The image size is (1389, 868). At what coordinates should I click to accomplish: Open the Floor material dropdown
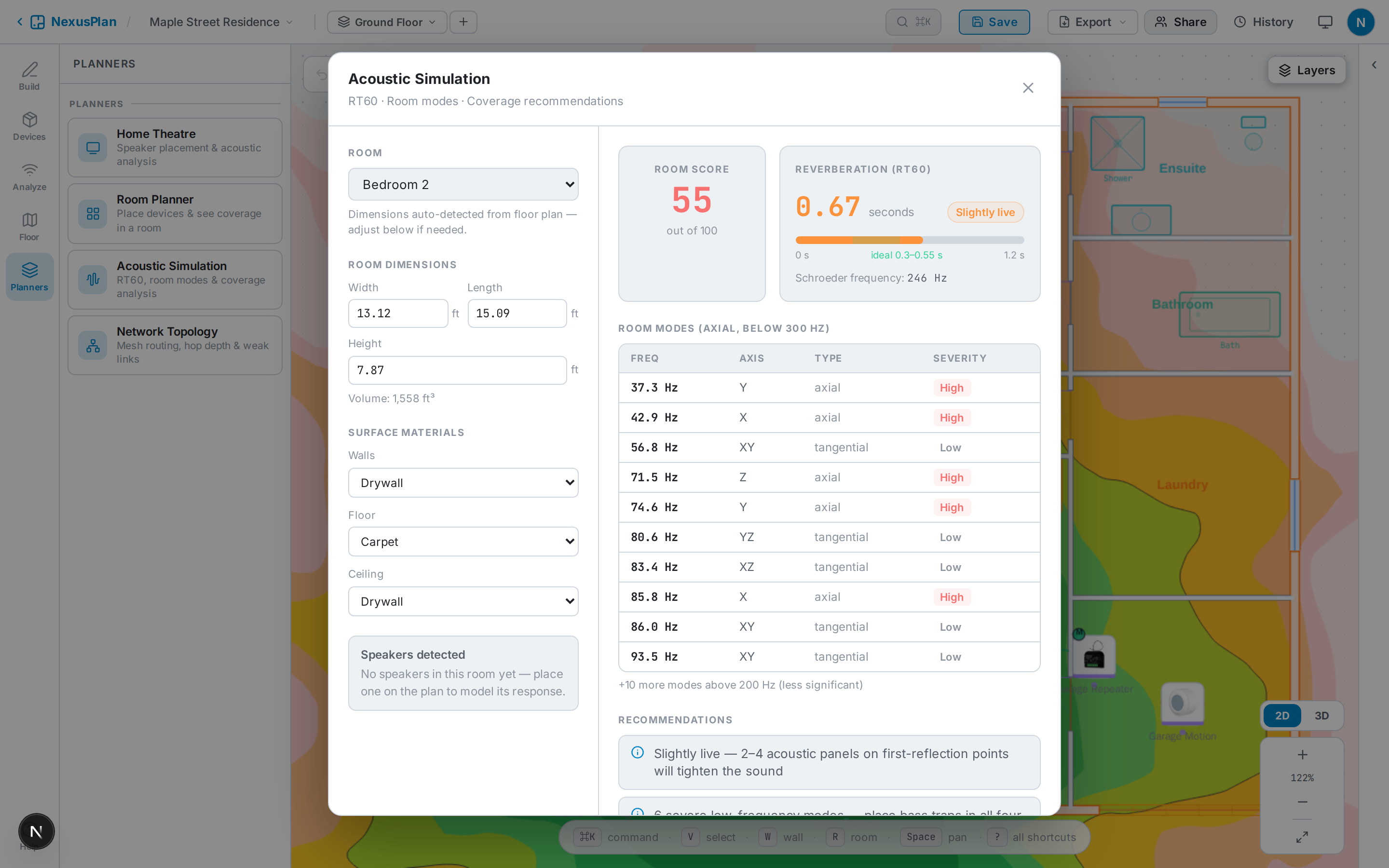[463, 542]
